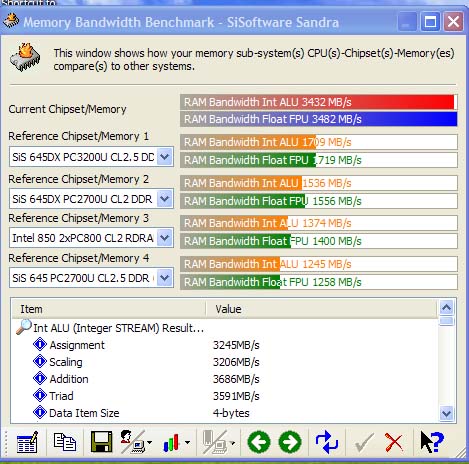The image size is (469, 464).
Task: Copy results using the copy documents icon
Action: pyautogui.click(x=65, y=442)
